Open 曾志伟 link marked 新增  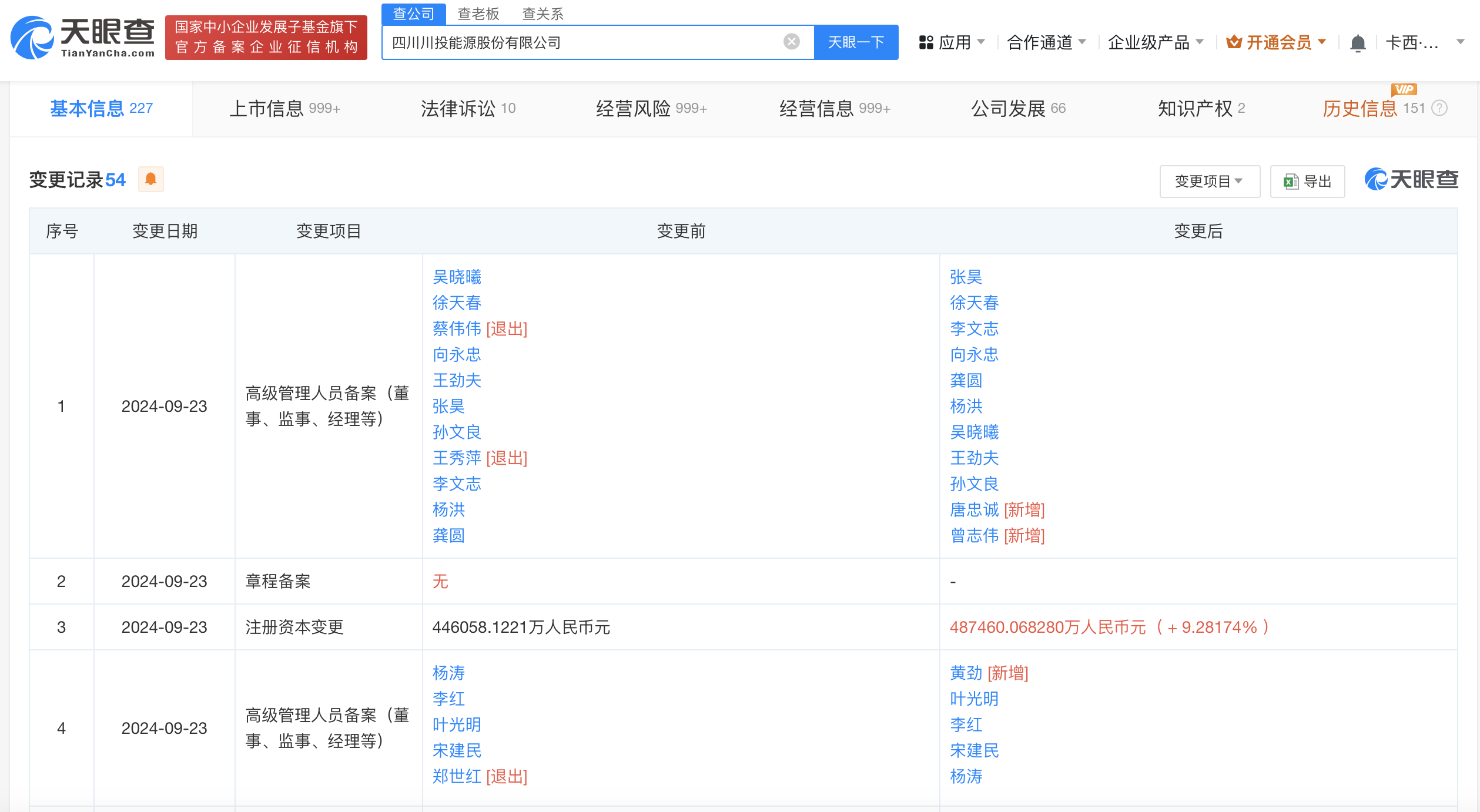tap(974, 535)
